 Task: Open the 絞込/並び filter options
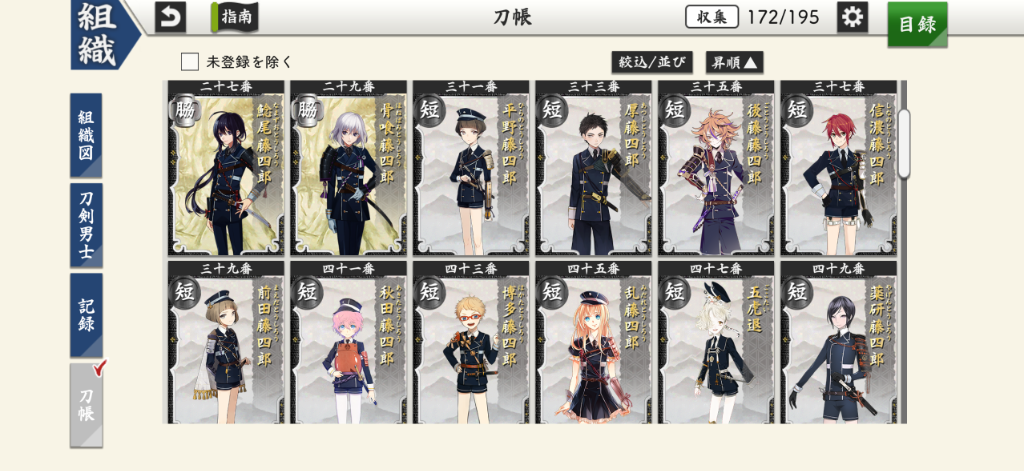tap(652, 63)
